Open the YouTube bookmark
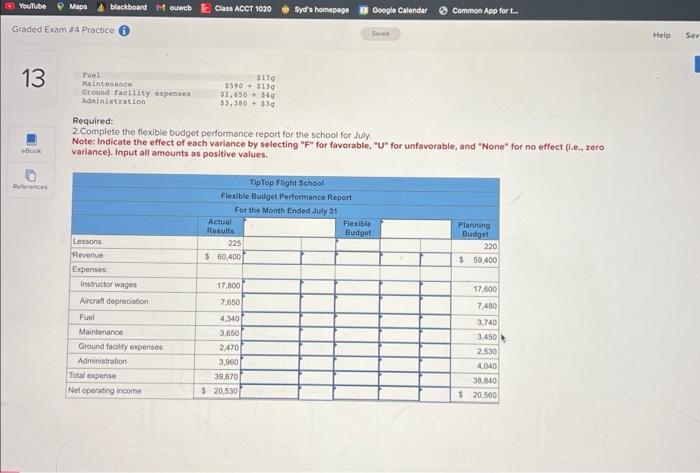Image resolution: width=700 pixels, height=473 pixels. click(25, 6)
